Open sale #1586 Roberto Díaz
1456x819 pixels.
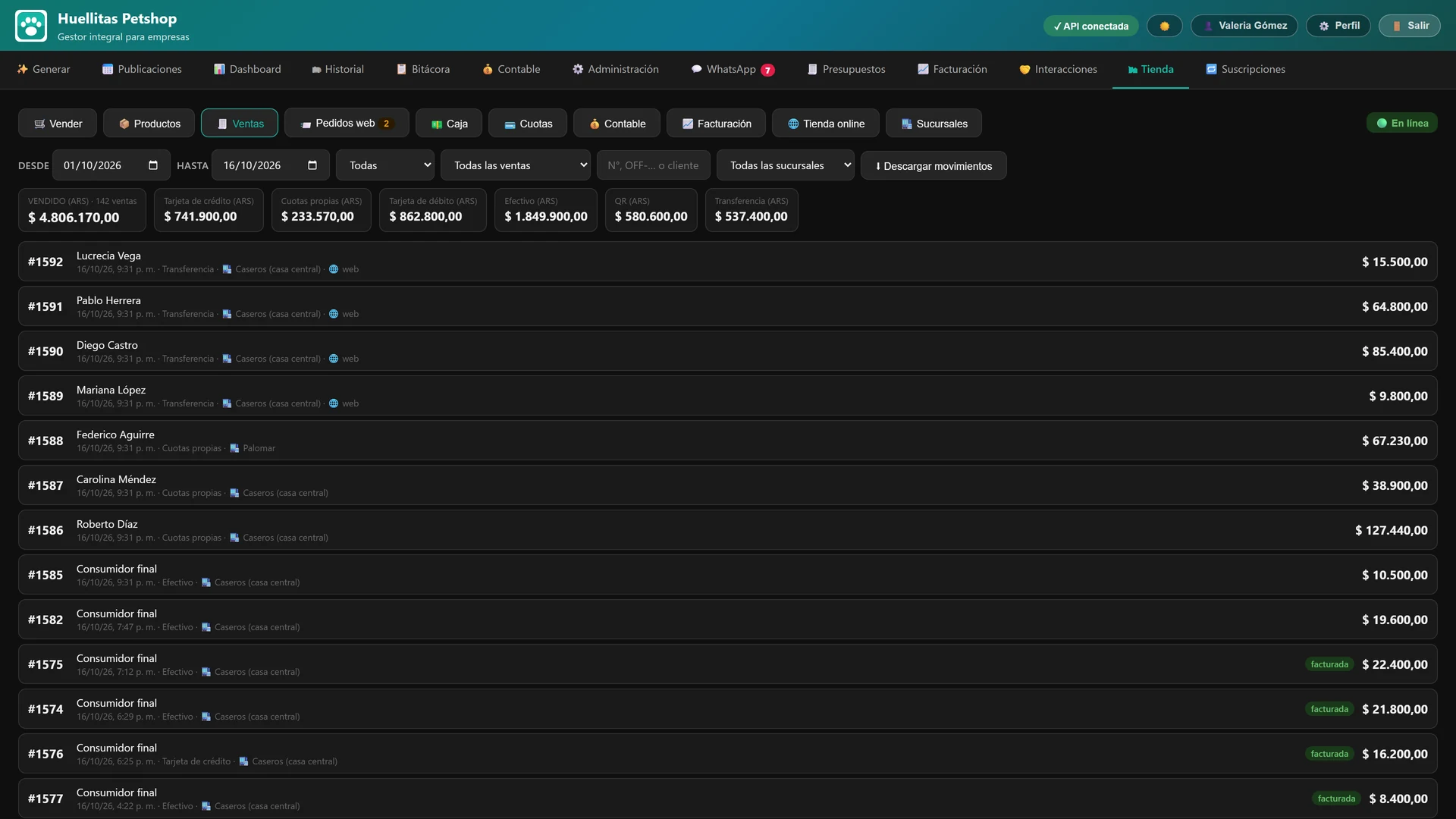point(727,530)
